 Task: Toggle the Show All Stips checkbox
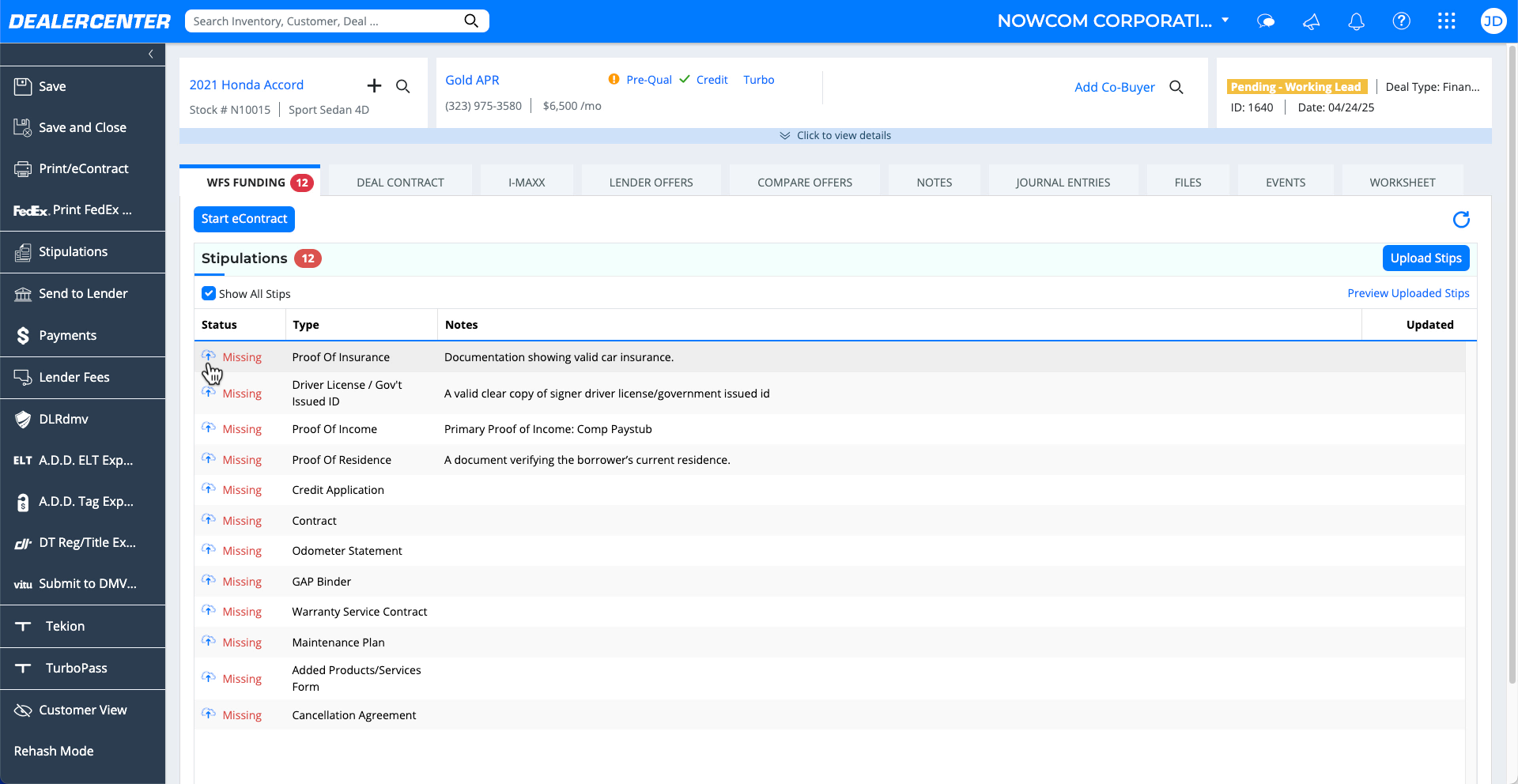pos(209,293)
